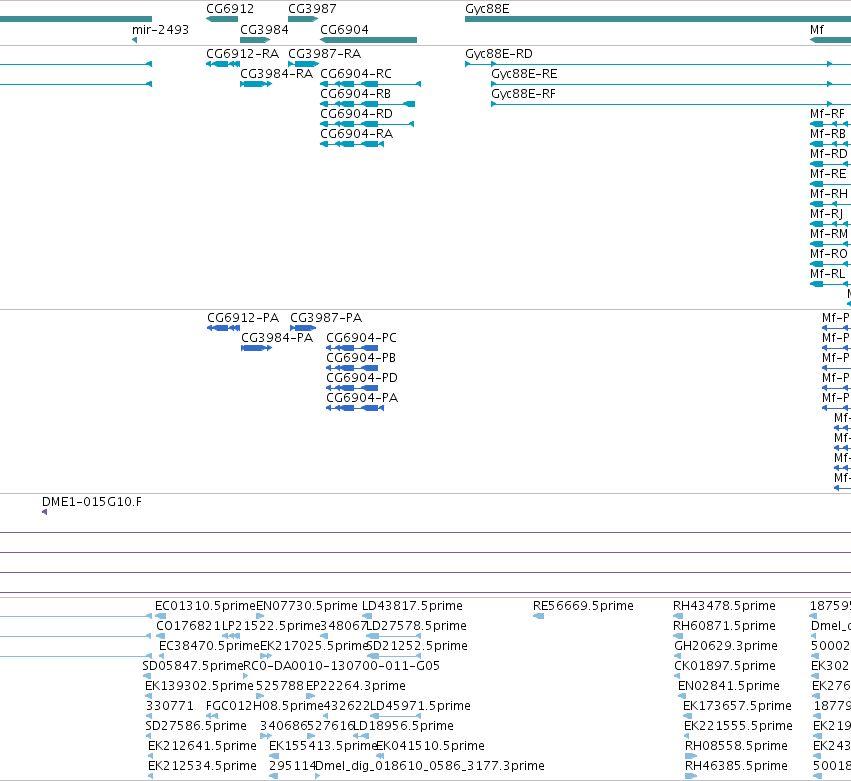Click EST EC01310.5prime
This screenshot has height=781, width=851.
[205, 606]
